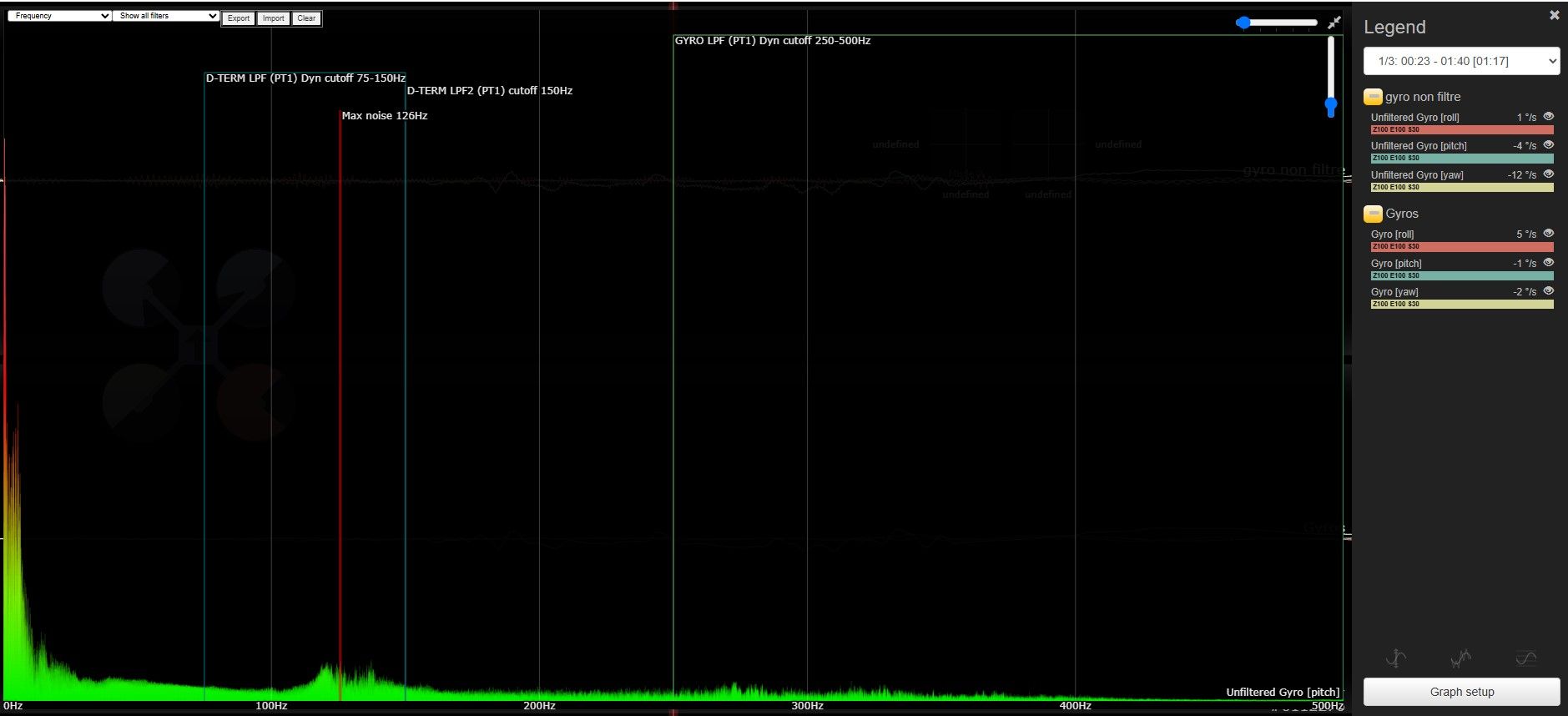Click the Import button
Screen dimensions: 1568x716
tap(273, 18)
